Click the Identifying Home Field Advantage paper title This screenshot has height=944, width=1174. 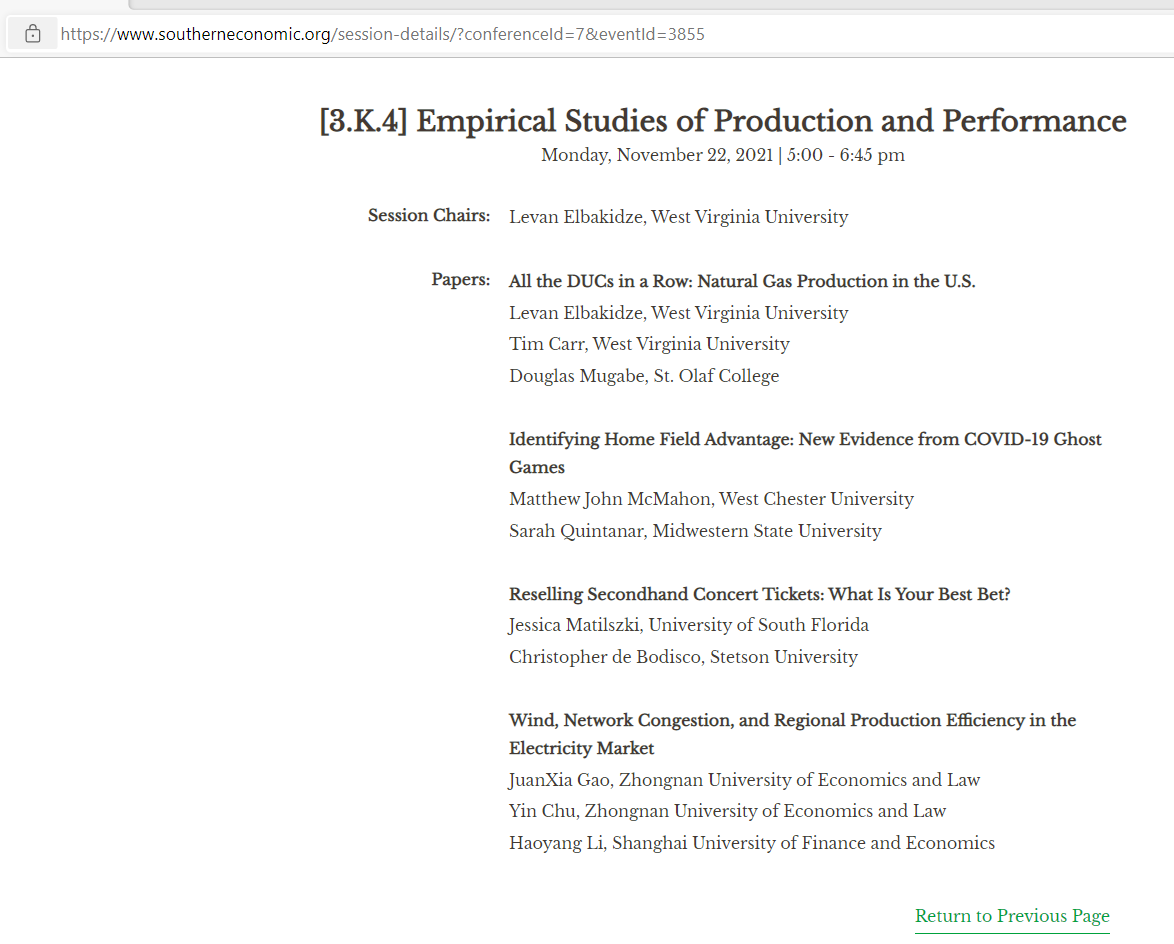click(805, 440)
